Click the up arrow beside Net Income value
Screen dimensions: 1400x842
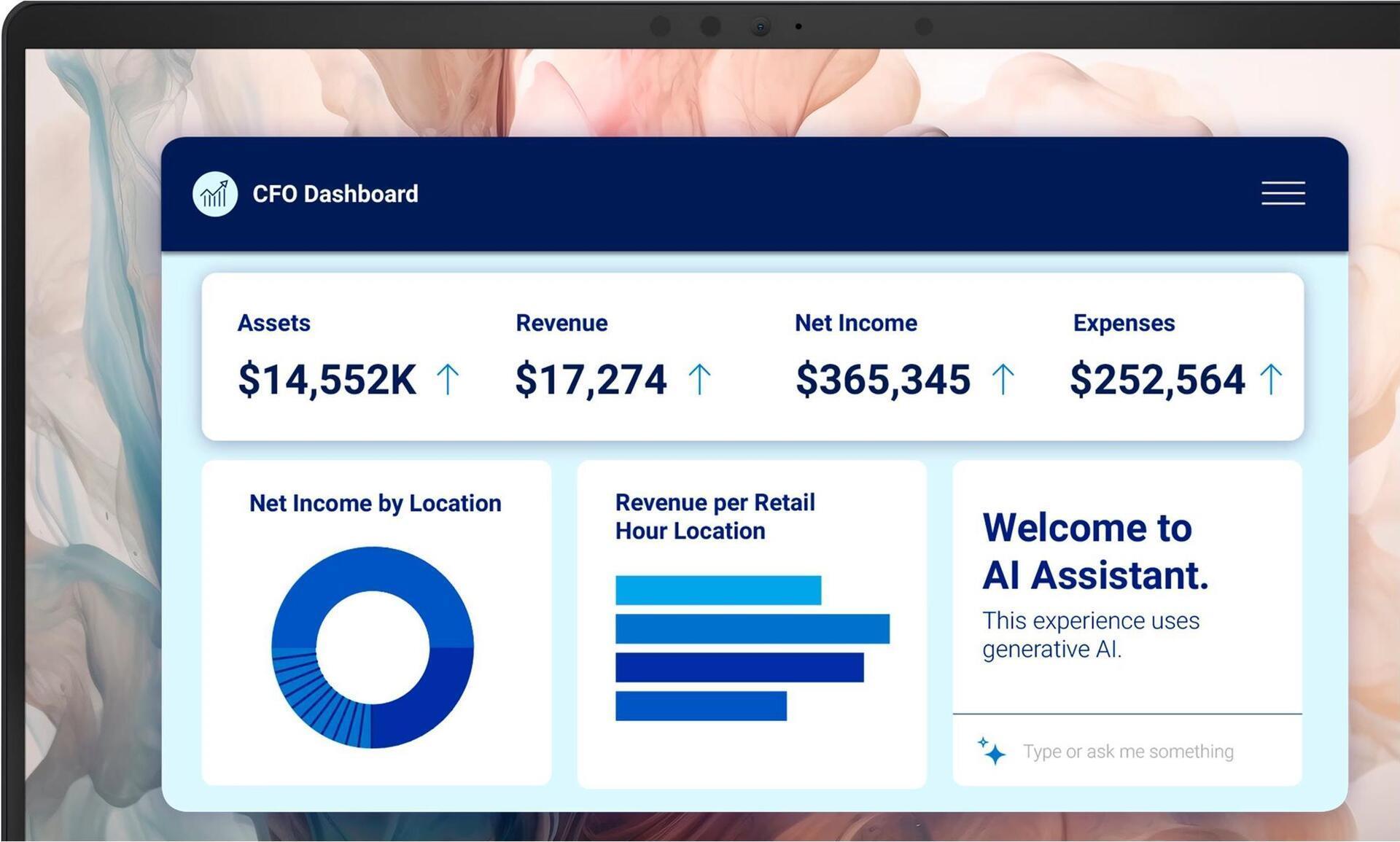coord(1003,380)
